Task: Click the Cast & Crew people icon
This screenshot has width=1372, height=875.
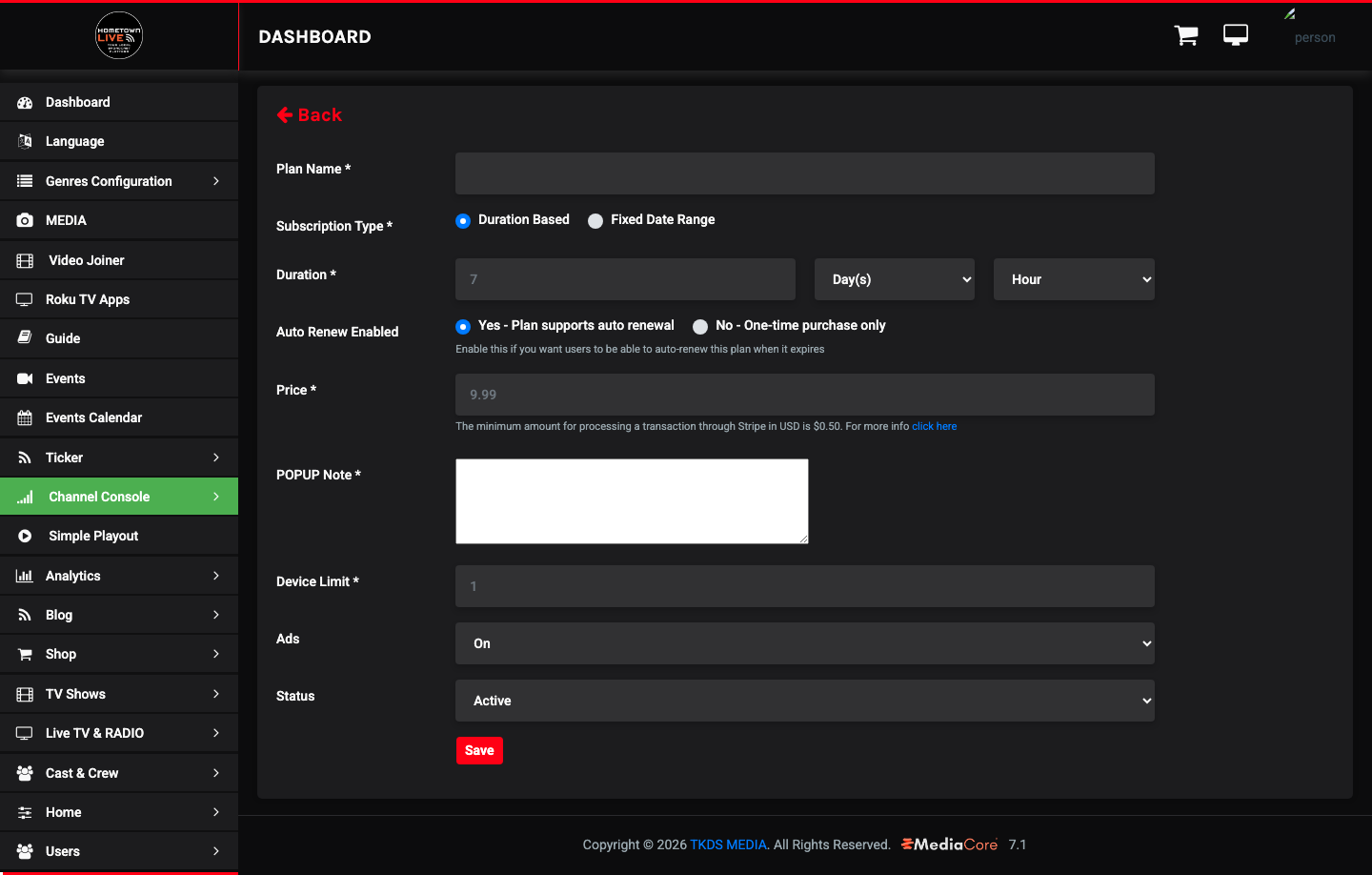Action: tap(25, 773)
